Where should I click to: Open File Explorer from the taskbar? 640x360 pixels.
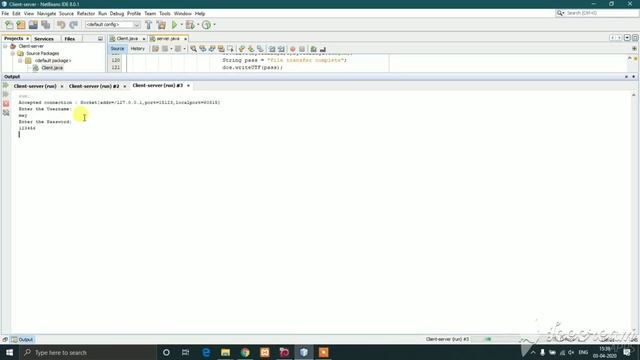pyautogui.click(x=225, y=352)
